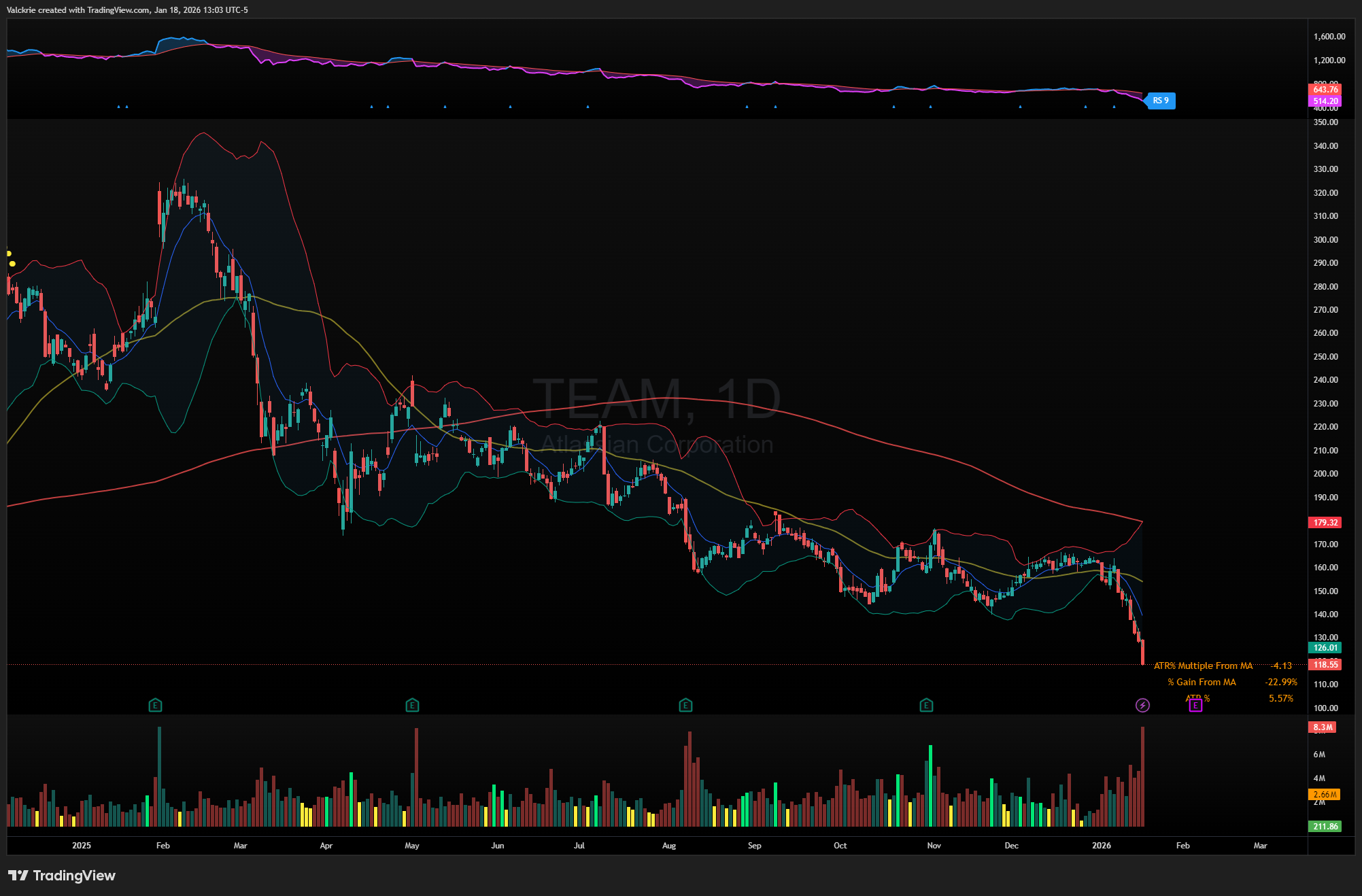Image resolution: width=1362 pixels, height=896 pixels.
Task: Click the green 211.86 label on volume axis
Action: (1325, 827)
